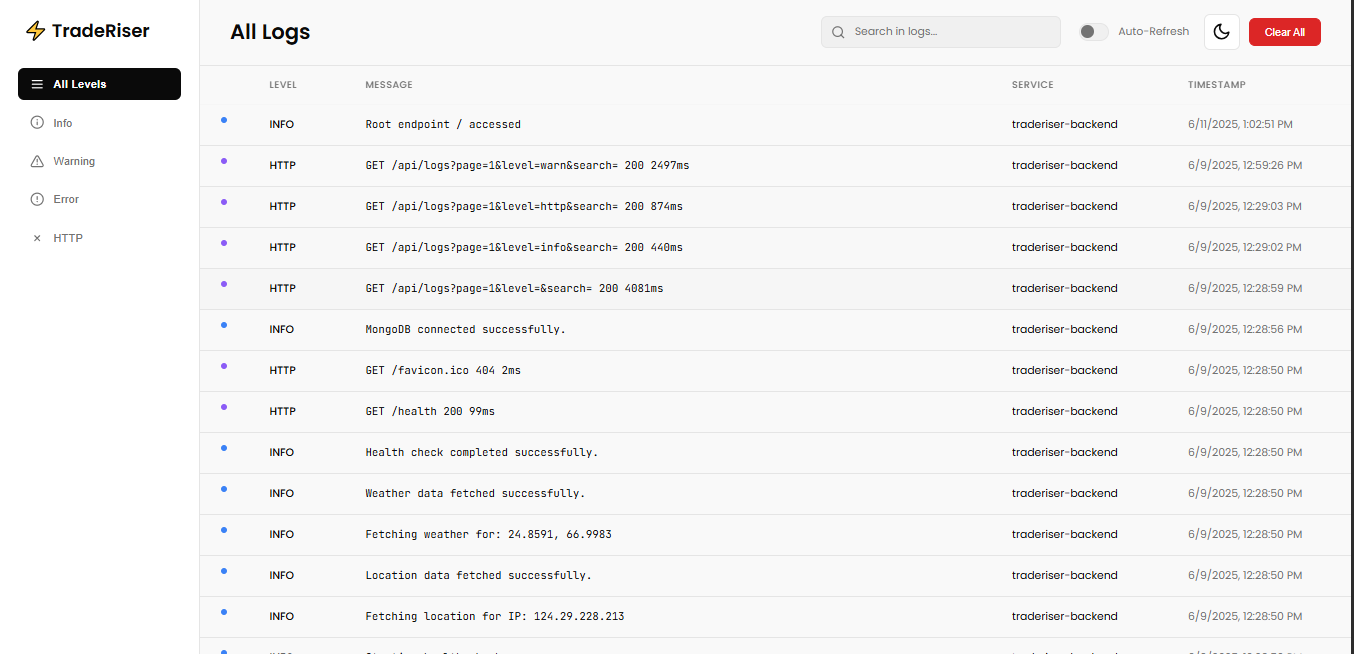Click the magnifier icon in search bar
The height and width of the screenshot is (654, 1354).
tap(838, 31)
